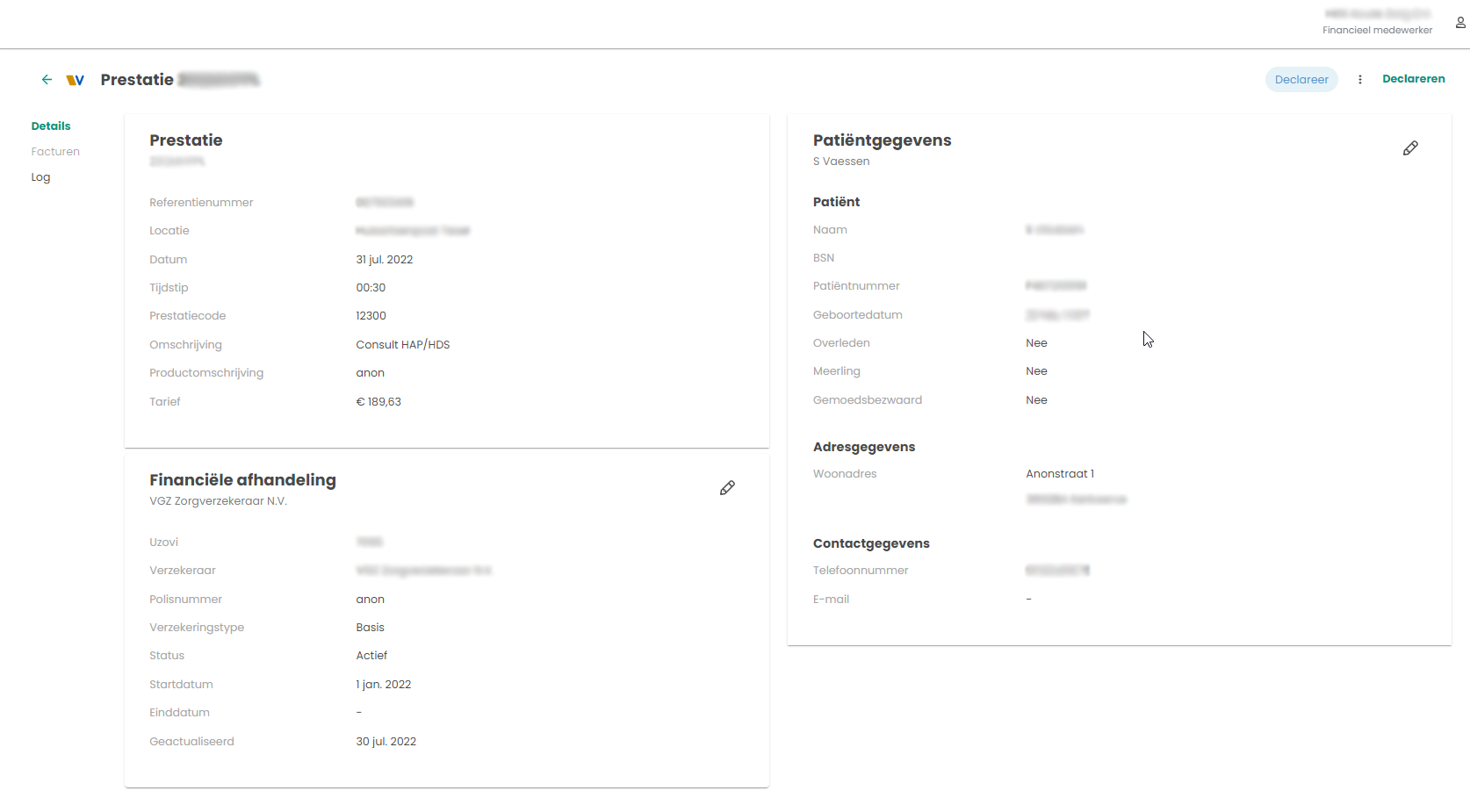This screenshot has height=812, width=1470.
Task: Open the Facturen tab in sidebar
Action: [55, 152]
